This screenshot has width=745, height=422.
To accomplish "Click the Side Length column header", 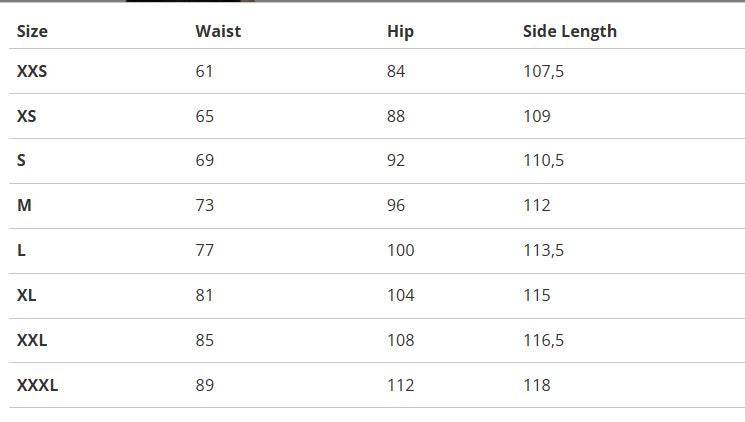I will [x=569, y=31].
